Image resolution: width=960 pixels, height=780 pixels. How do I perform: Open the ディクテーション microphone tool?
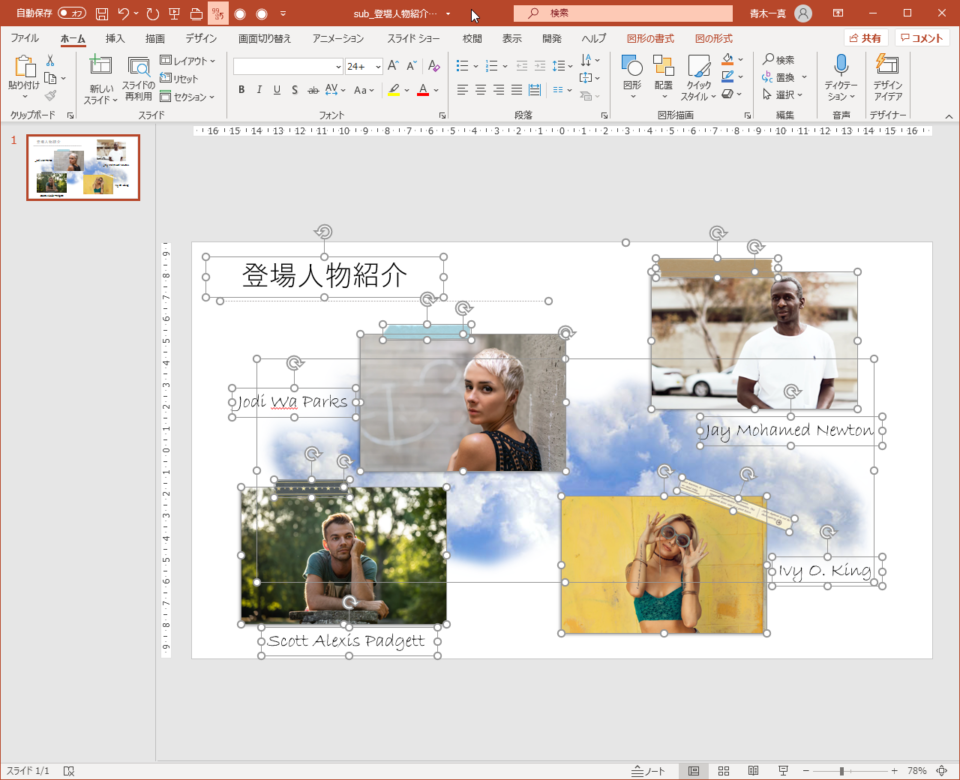(841, 66)
